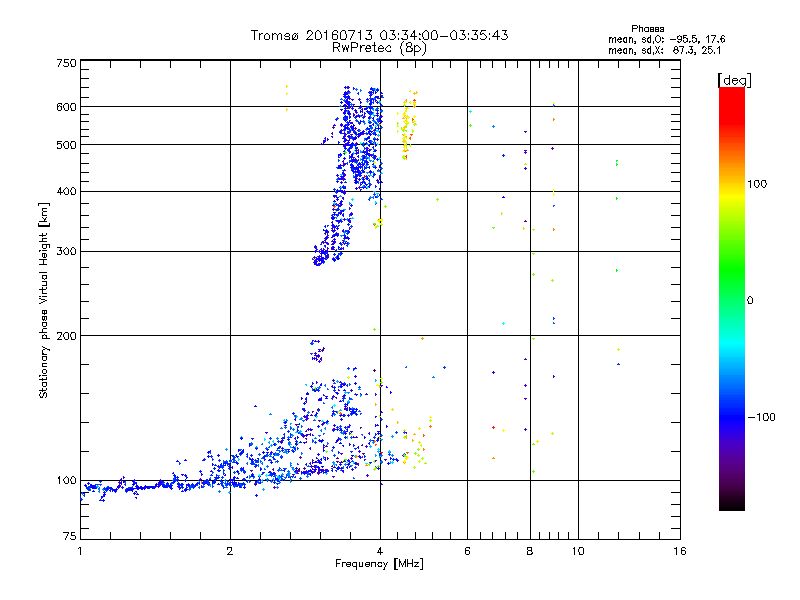Click the x-axis tick label '8'
This screenshot has height=600, width=800.
[530, 551]
